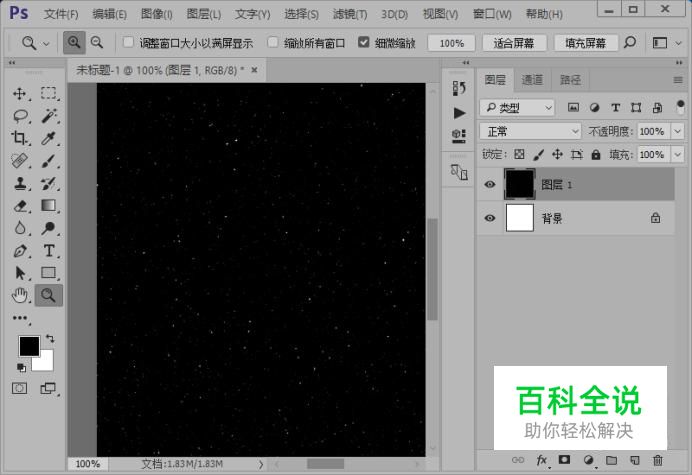Add a layer mask
This screenshot has width=692, height=475.
coord(564,460)
